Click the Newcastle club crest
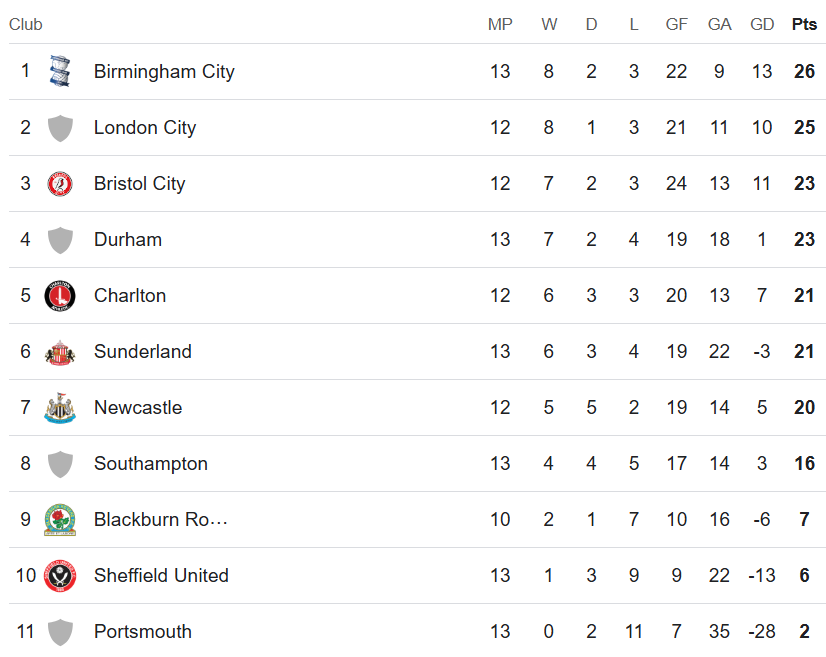 coord(60,408)
